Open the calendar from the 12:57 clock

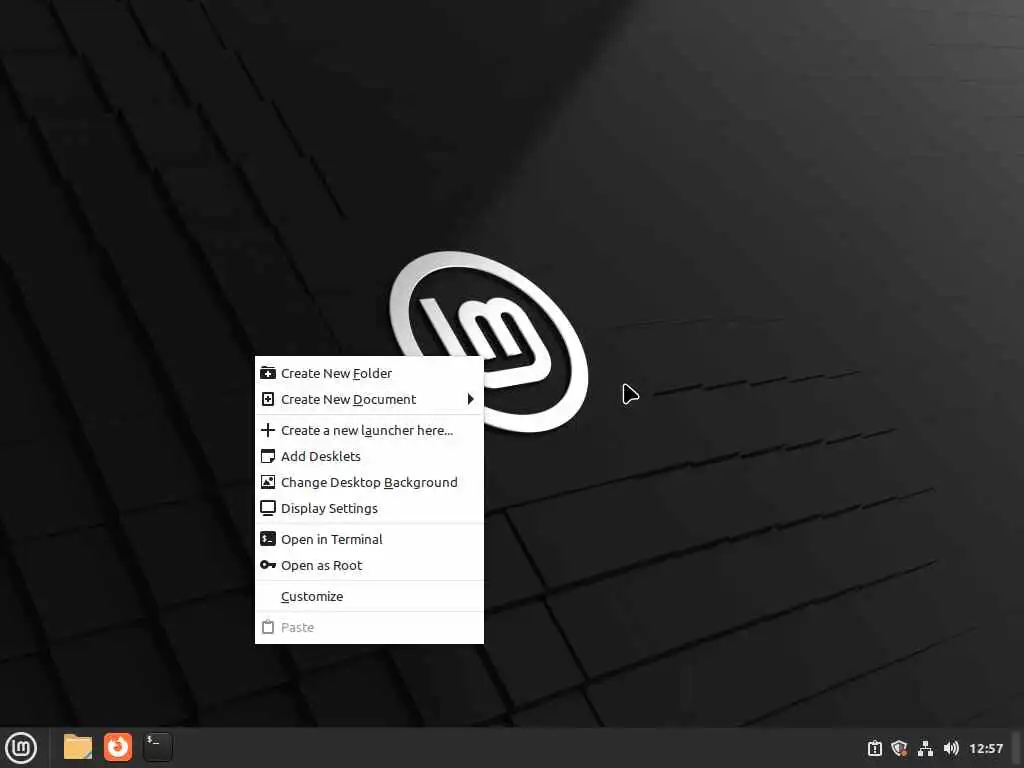click(985, 748)
